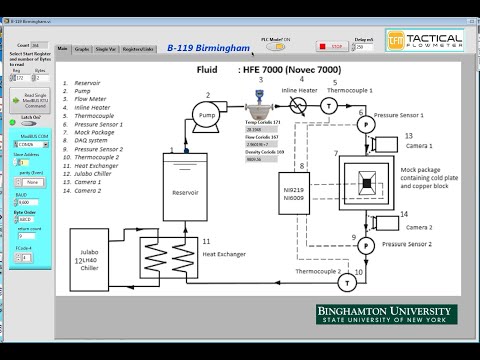480x360 pixels.
Task: Click the Delay mS stepper arrows
Action: [x=353, y=47]
